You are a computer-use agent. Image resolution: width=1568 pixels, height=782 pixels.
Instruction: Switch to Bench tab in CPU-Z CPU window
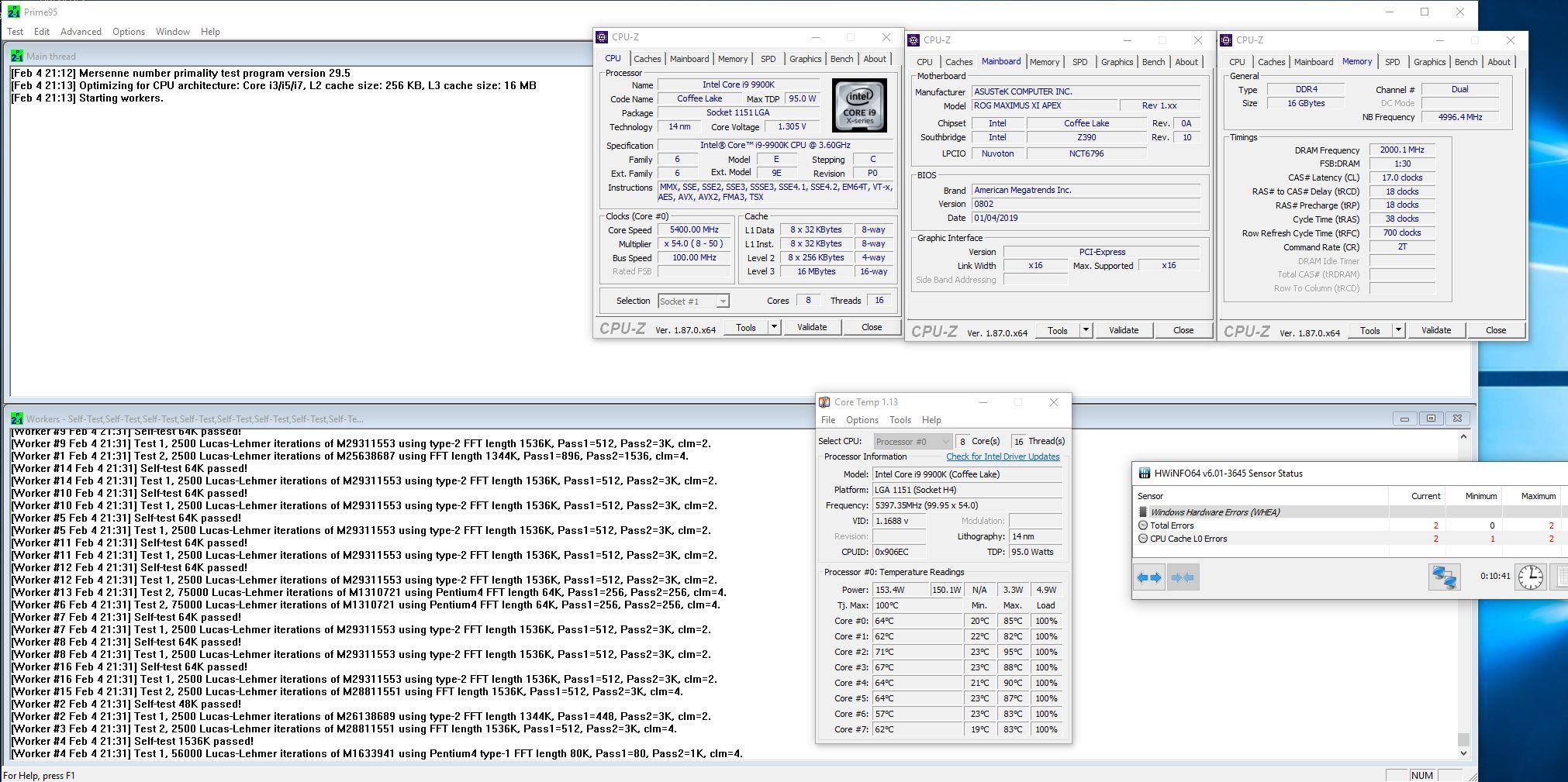point(841,59)
